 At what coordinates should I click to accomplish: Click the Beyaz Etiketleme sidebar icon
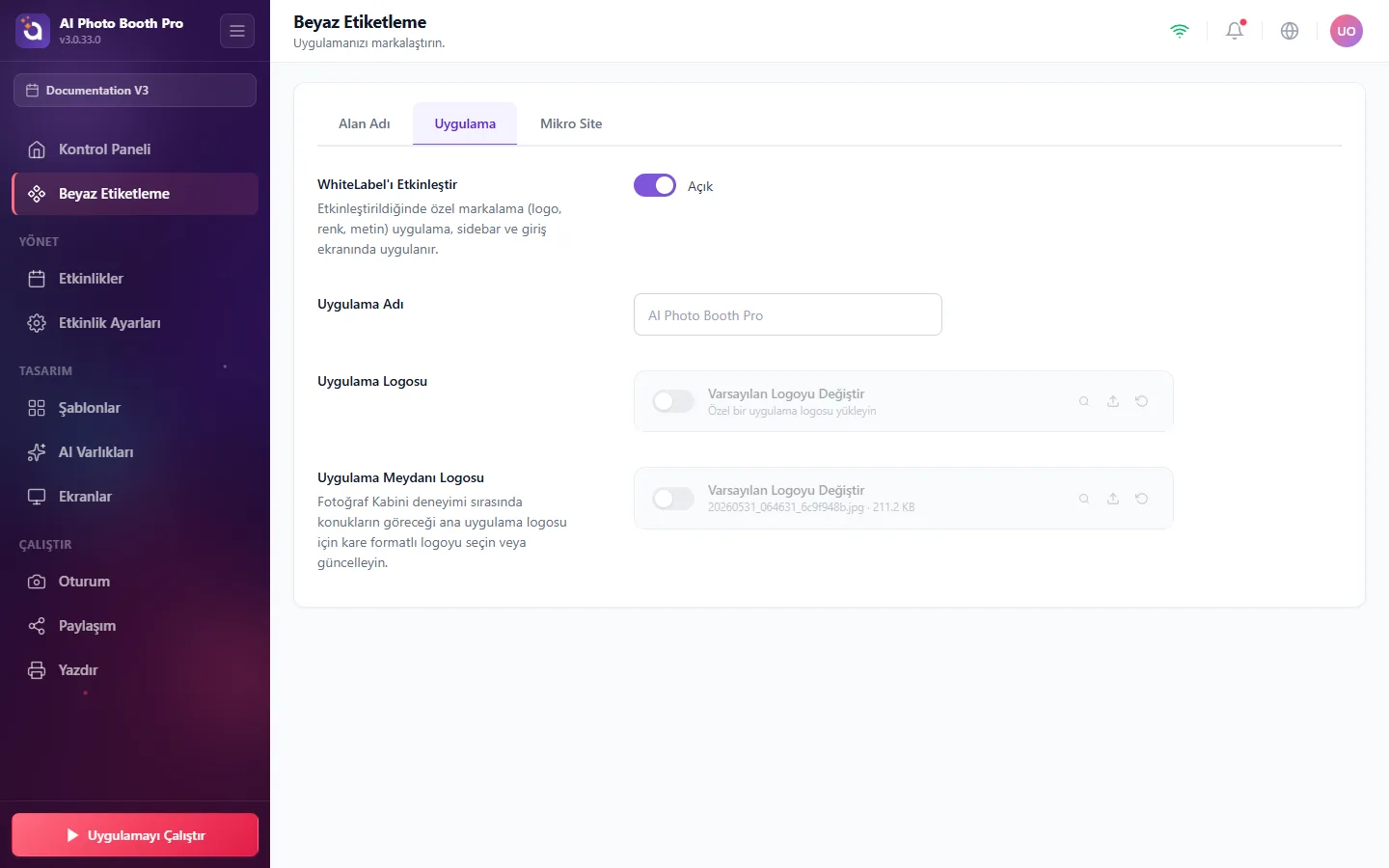click(37, 194)
